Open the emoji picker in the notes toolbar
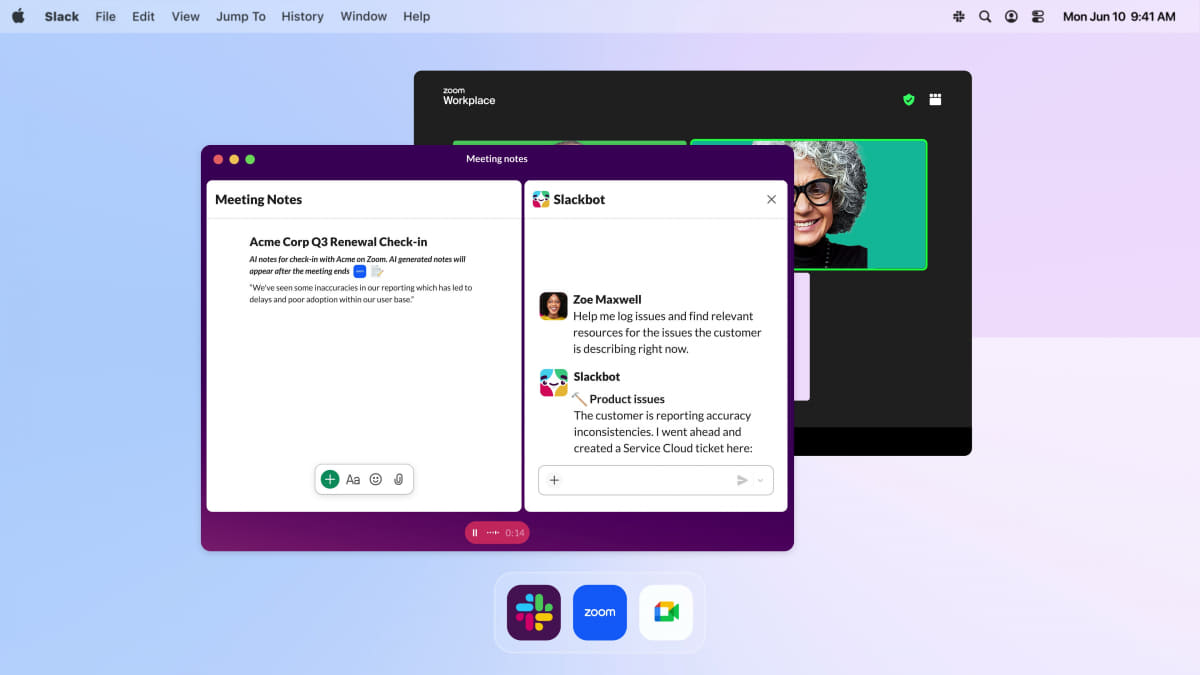 point(376,479)
